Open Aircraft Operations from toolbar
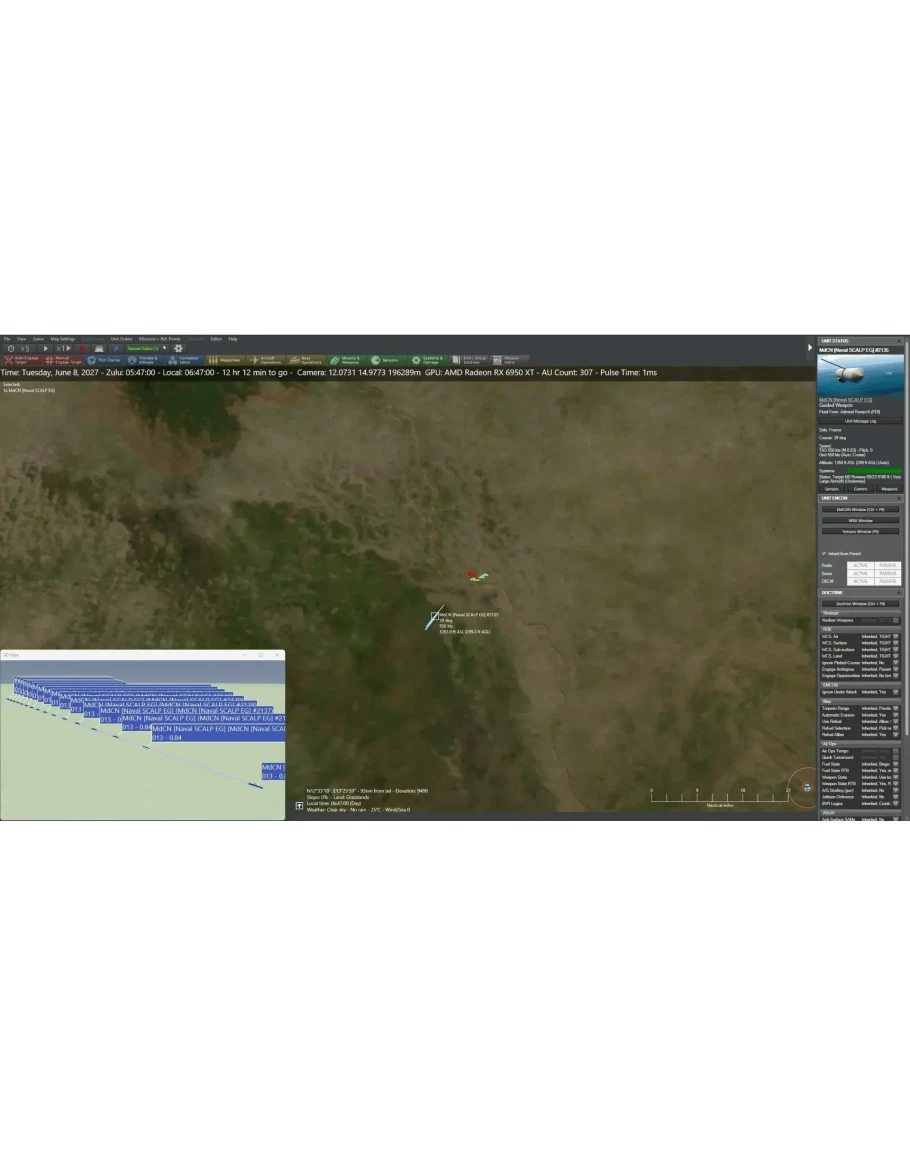 coord(265,360)
